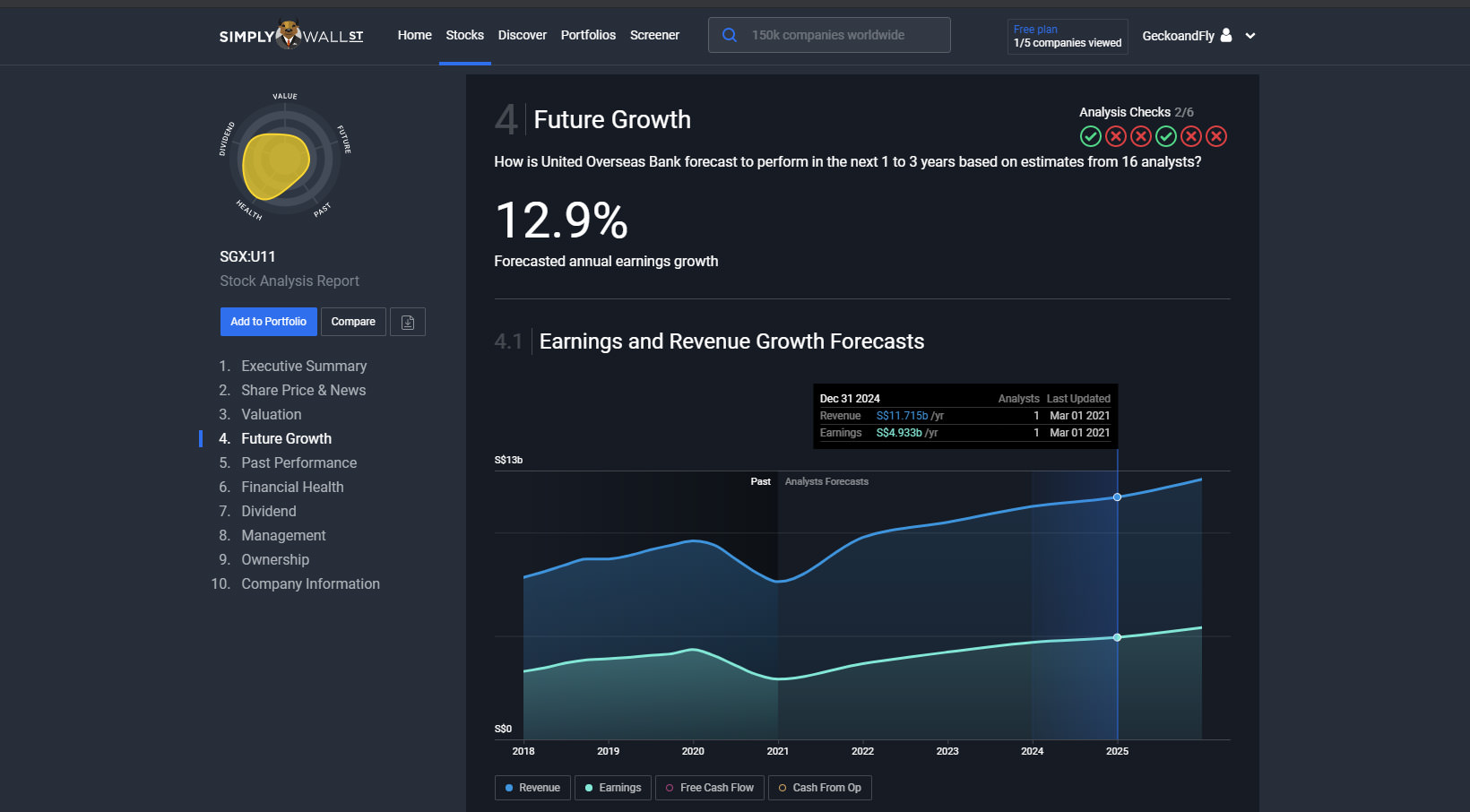Viewport: 1470px width, 812px height.
Task: Go to Ownership section
Action: tap(274, 559)
